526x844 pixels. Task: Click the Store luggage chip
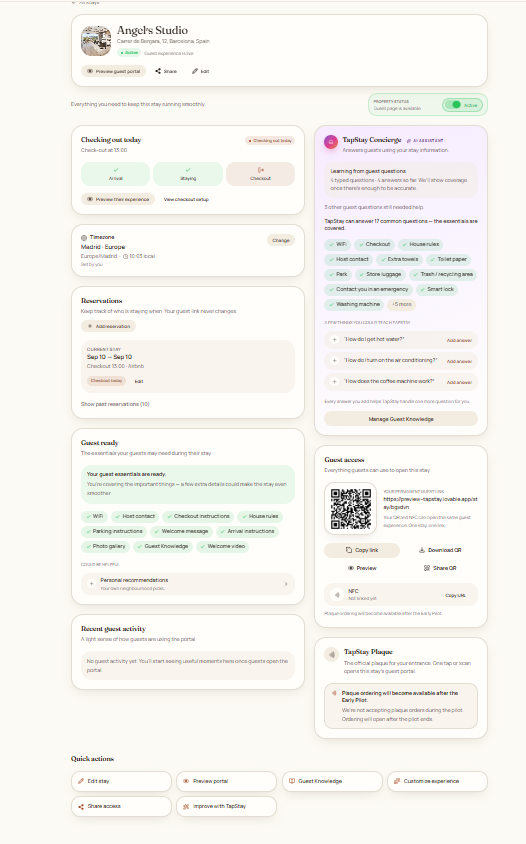380,275
